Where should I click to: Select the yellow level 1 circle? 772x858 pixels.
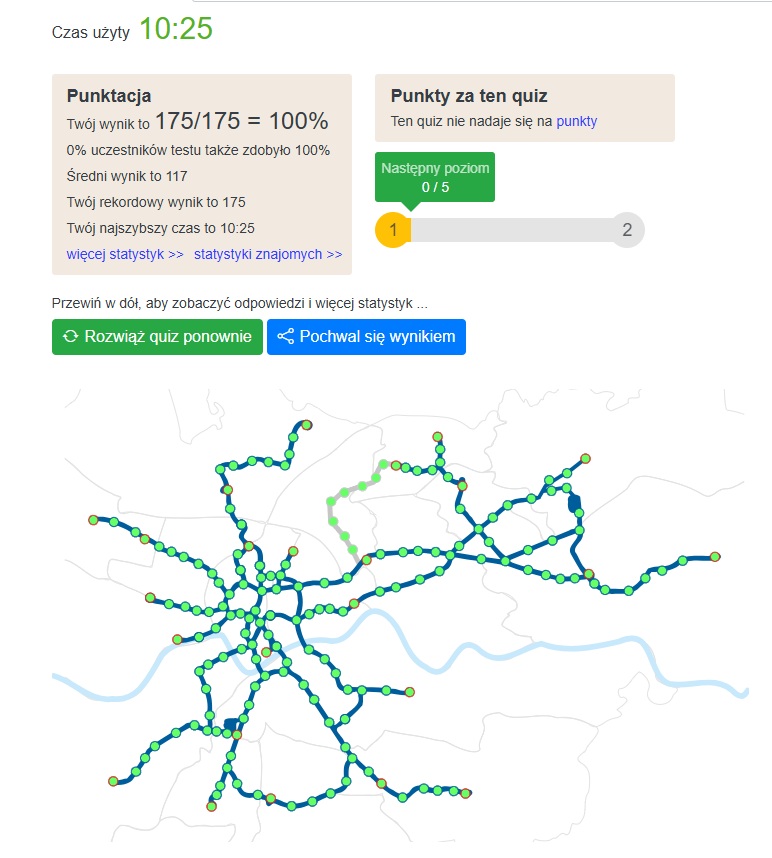[393, 230]
